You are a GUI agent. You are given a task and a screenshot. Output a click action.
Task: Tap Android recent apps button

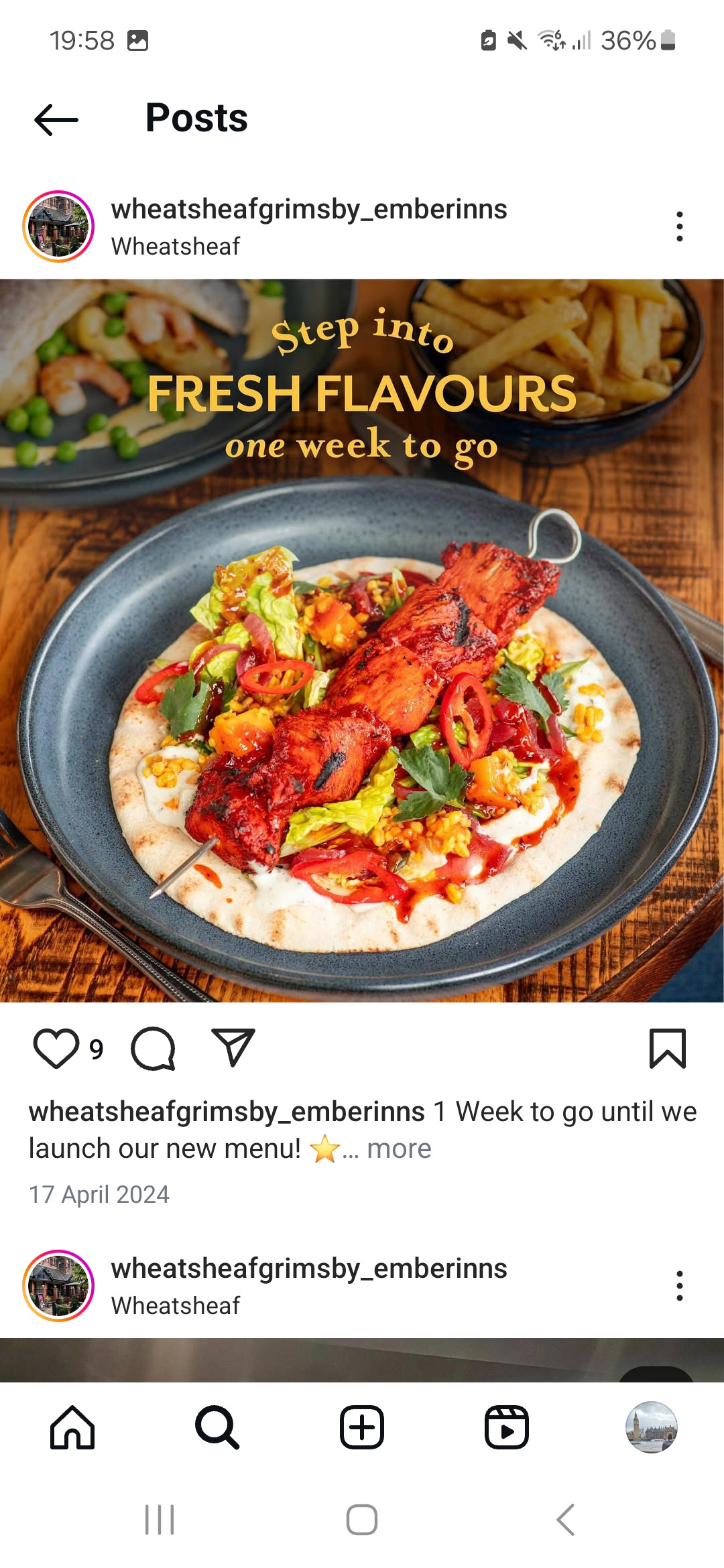click(160, 1520)
